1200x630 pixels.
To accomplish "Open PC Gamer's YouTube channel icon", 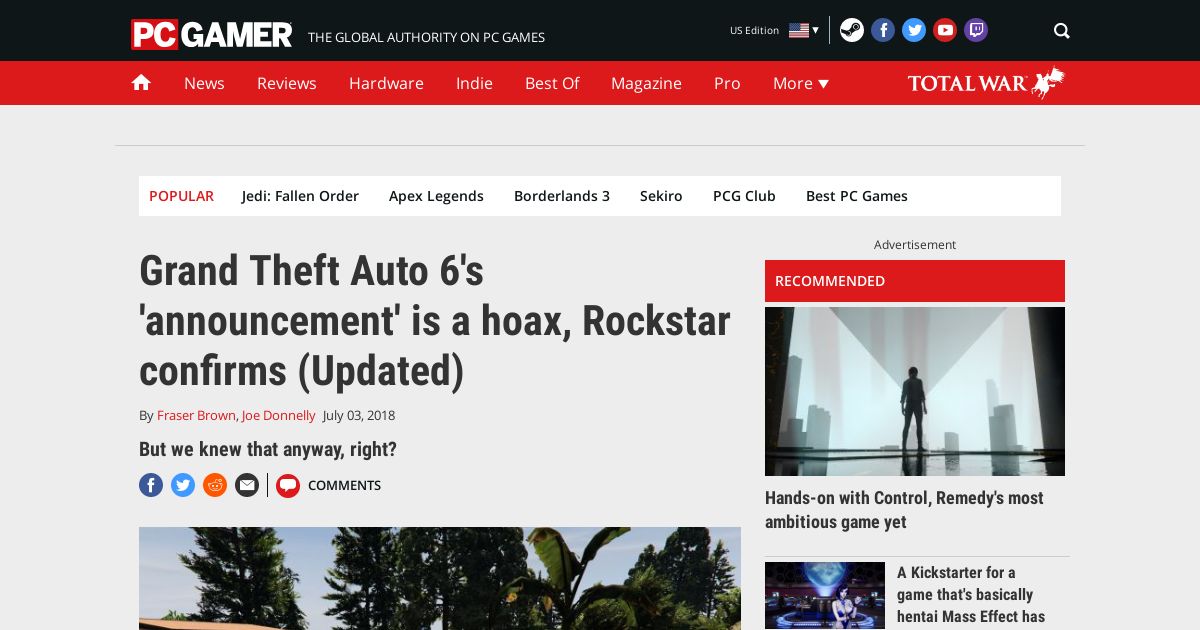I will click(x=945, y=30).
